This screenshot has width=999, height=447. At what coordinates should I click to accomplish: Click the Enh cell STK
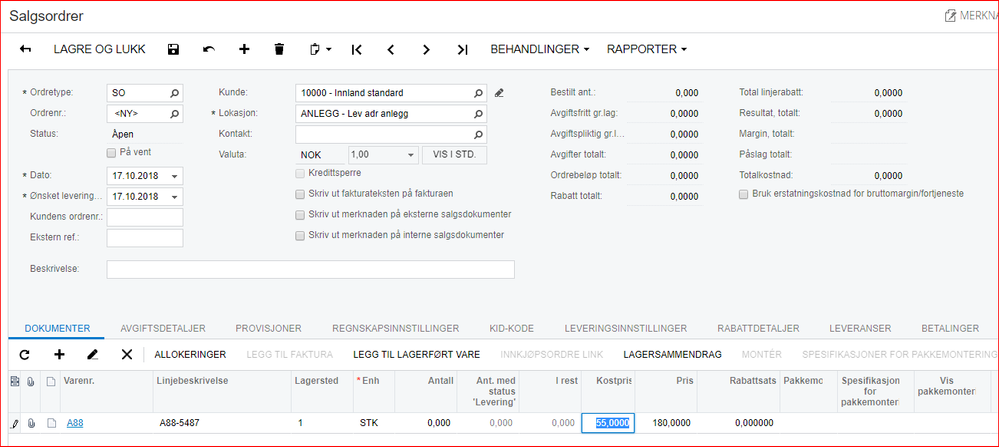[374, 423]
